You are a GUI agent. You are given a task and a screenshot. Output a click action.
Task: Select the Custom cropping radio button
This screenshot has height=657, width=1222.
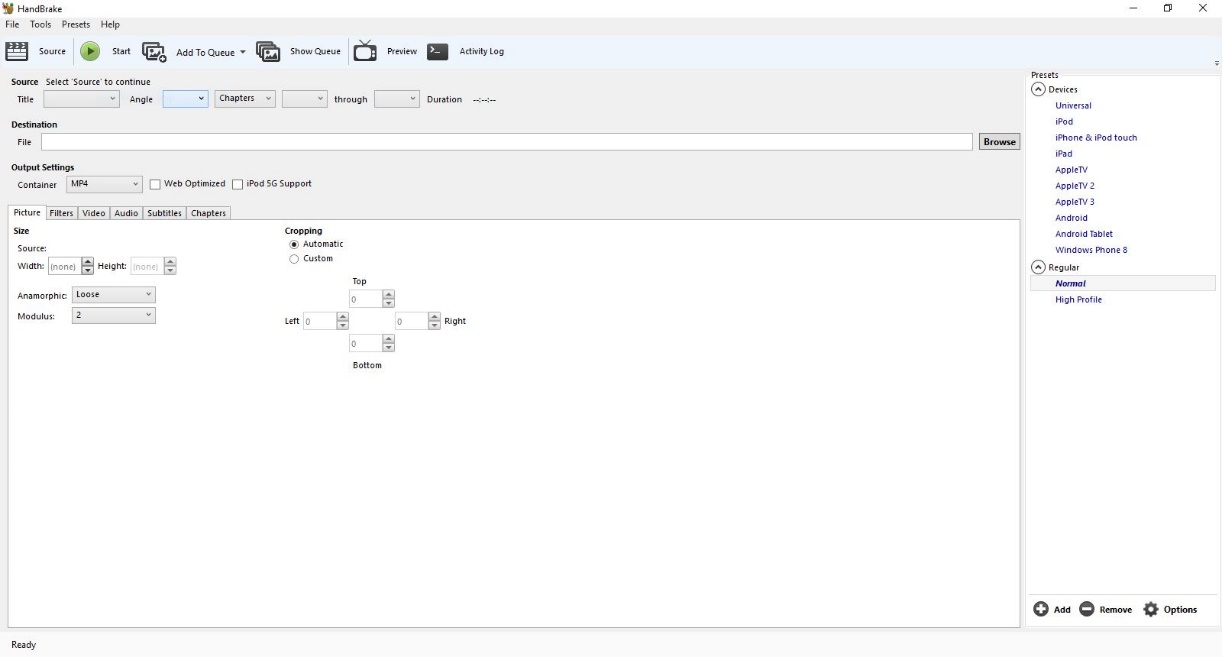point(294,259)
